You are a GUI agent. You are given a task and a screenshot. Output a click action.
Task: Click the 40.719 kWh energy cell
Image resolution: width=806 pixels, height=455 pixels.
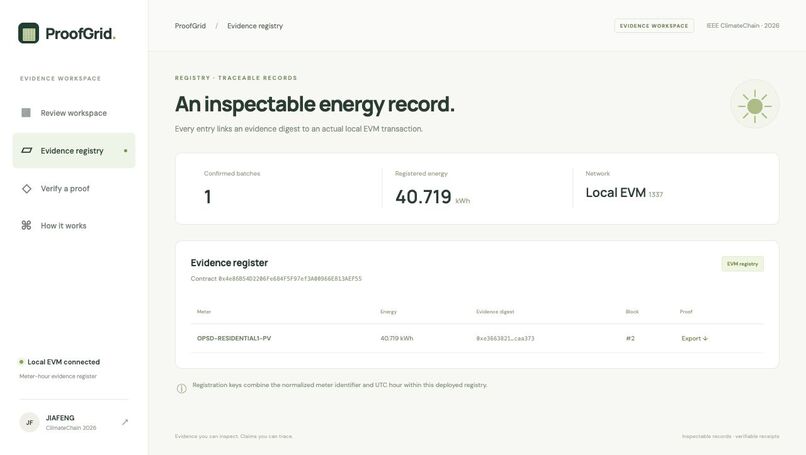pos(397,338)
